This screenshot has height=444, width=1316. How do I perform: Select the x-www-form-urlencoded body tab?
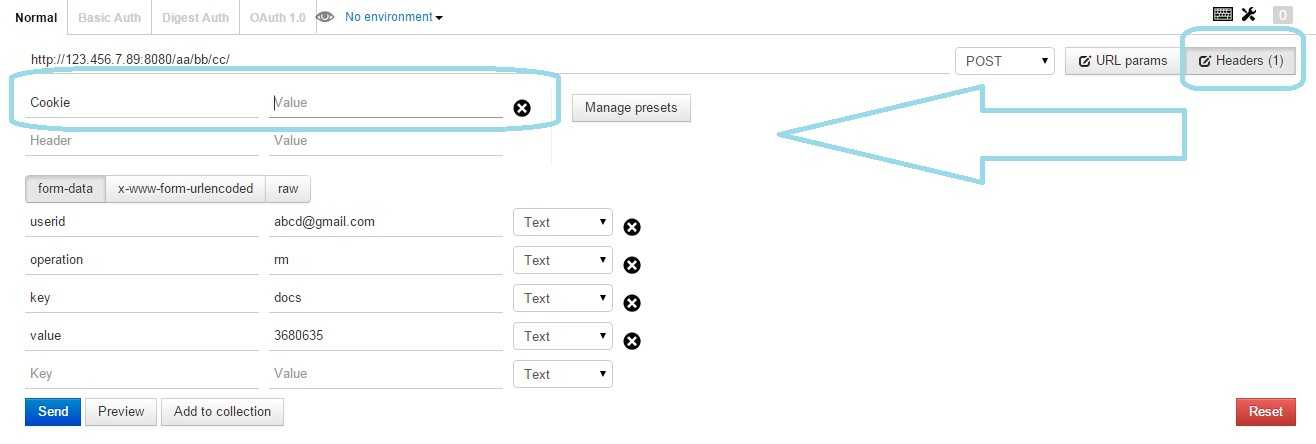(x=185, y=188)
